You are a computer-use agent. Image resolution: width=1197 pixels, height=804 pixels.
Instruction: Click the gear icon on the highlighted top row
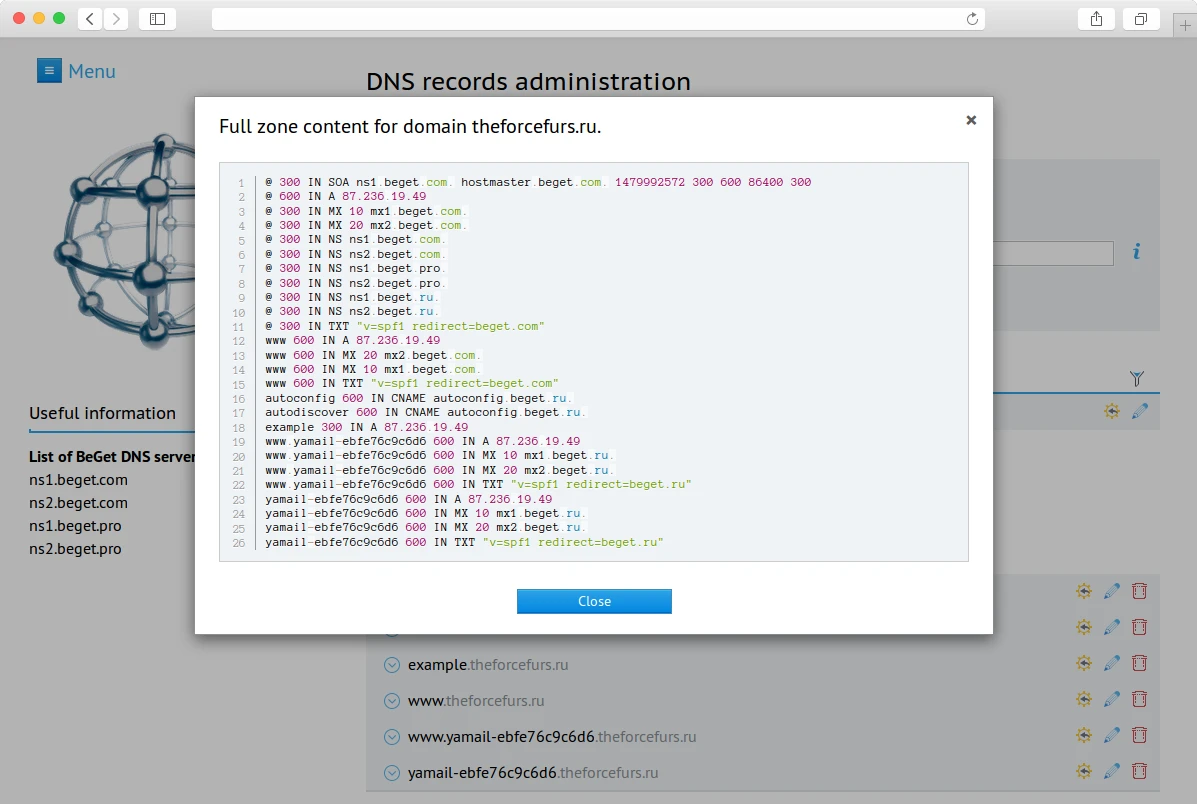1111,411
